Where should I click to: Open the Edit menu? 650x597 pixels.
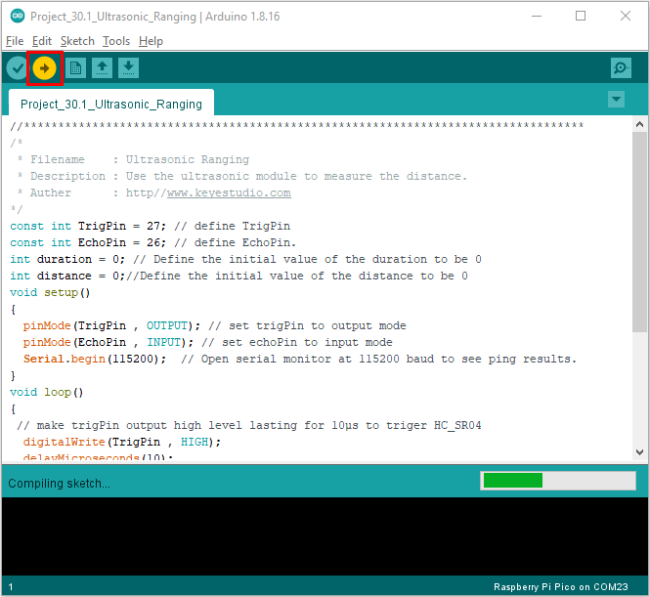[x=42, y=41]
